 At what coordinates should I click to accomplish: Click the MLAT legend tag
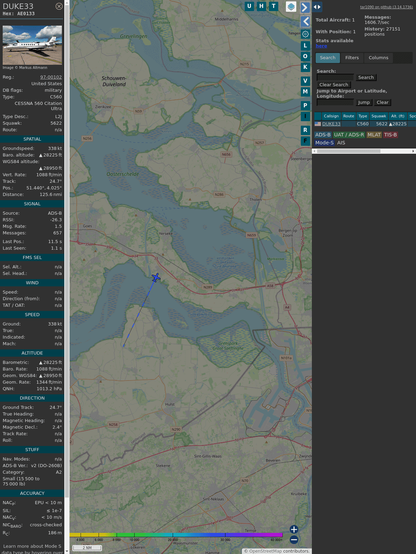pyautogui.click(x=374, y=135)
